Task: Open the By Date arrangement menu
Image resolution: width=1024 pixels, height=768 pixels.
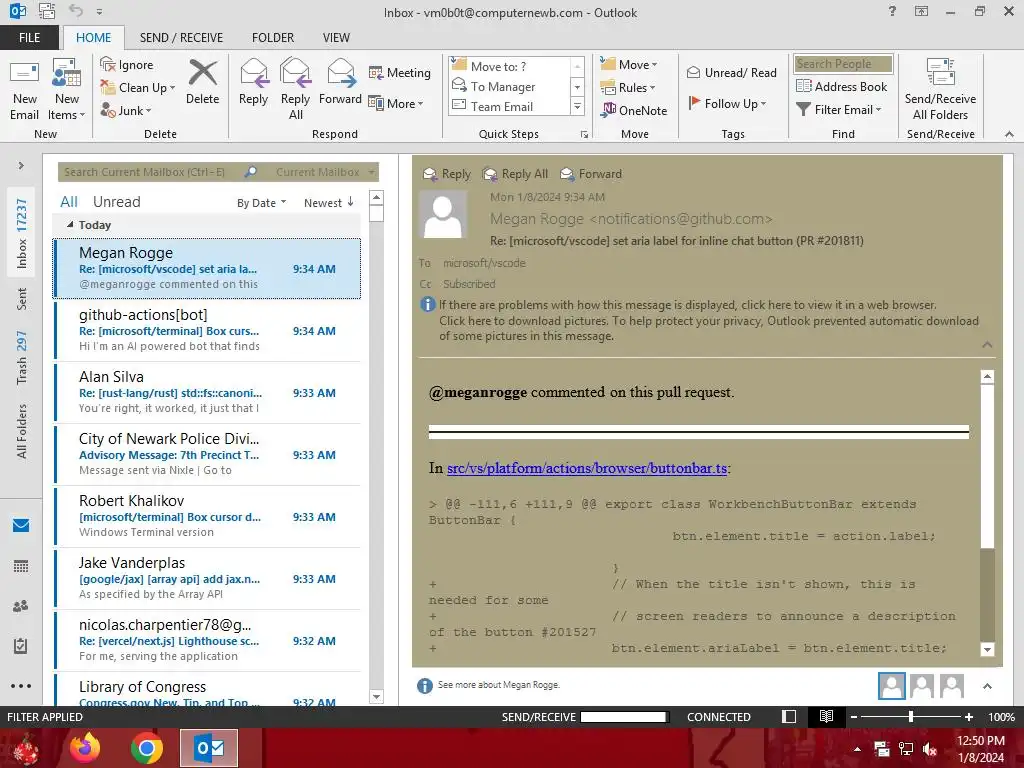Action: (261, 203)
